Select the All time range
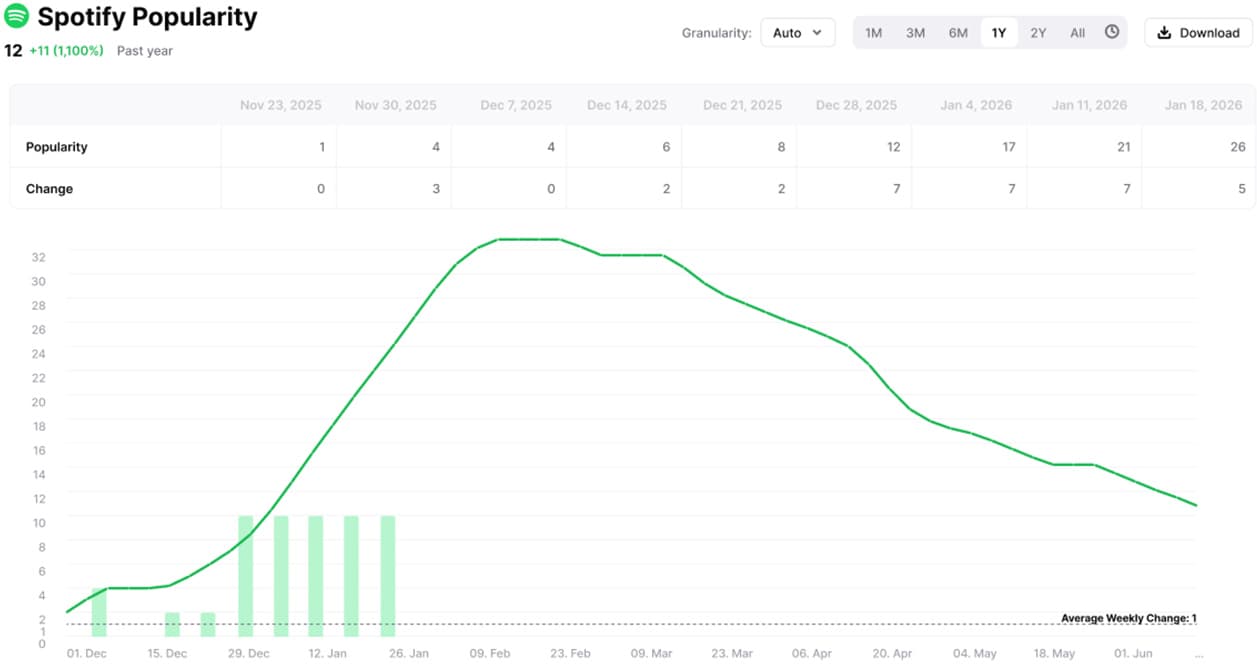The width and height of the screenshot is (1257, 667). click(x=1077, y=33)
